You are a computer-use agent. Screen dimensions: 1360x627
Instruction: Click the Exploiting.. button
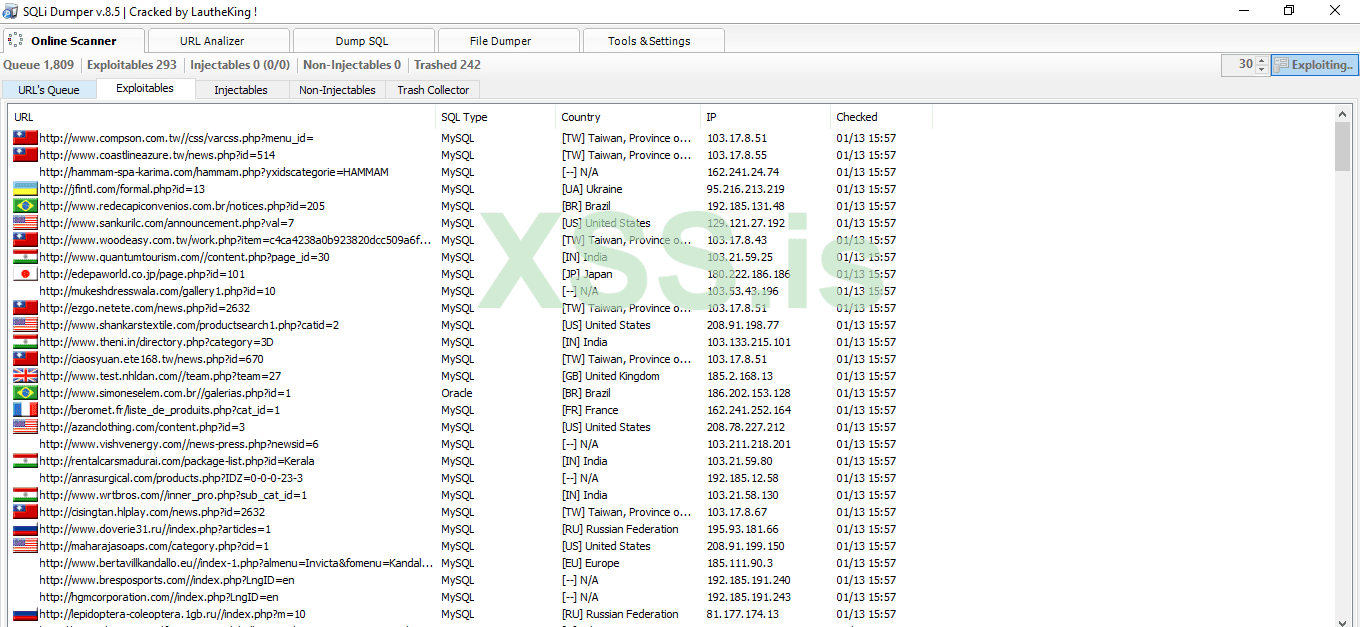point(1315,65)
